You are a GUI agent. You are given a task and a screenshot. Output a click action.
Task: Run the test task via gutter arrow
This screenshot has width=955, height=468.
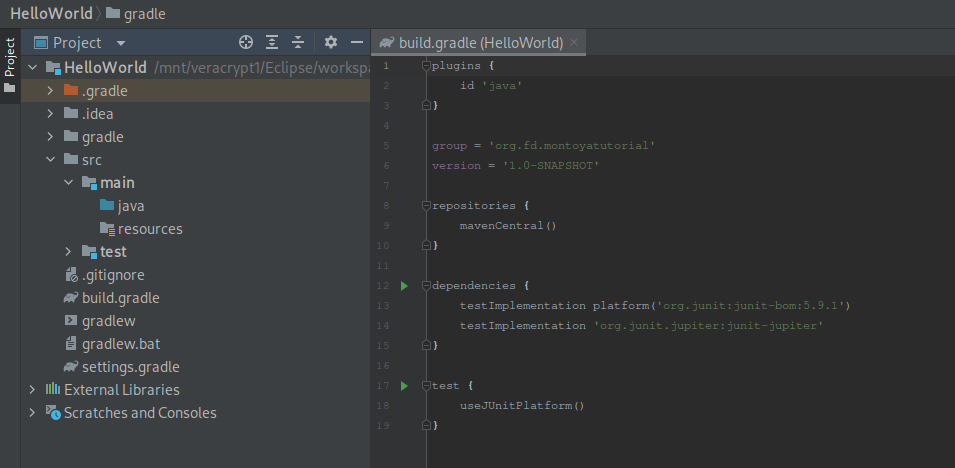tap(404, 386)
